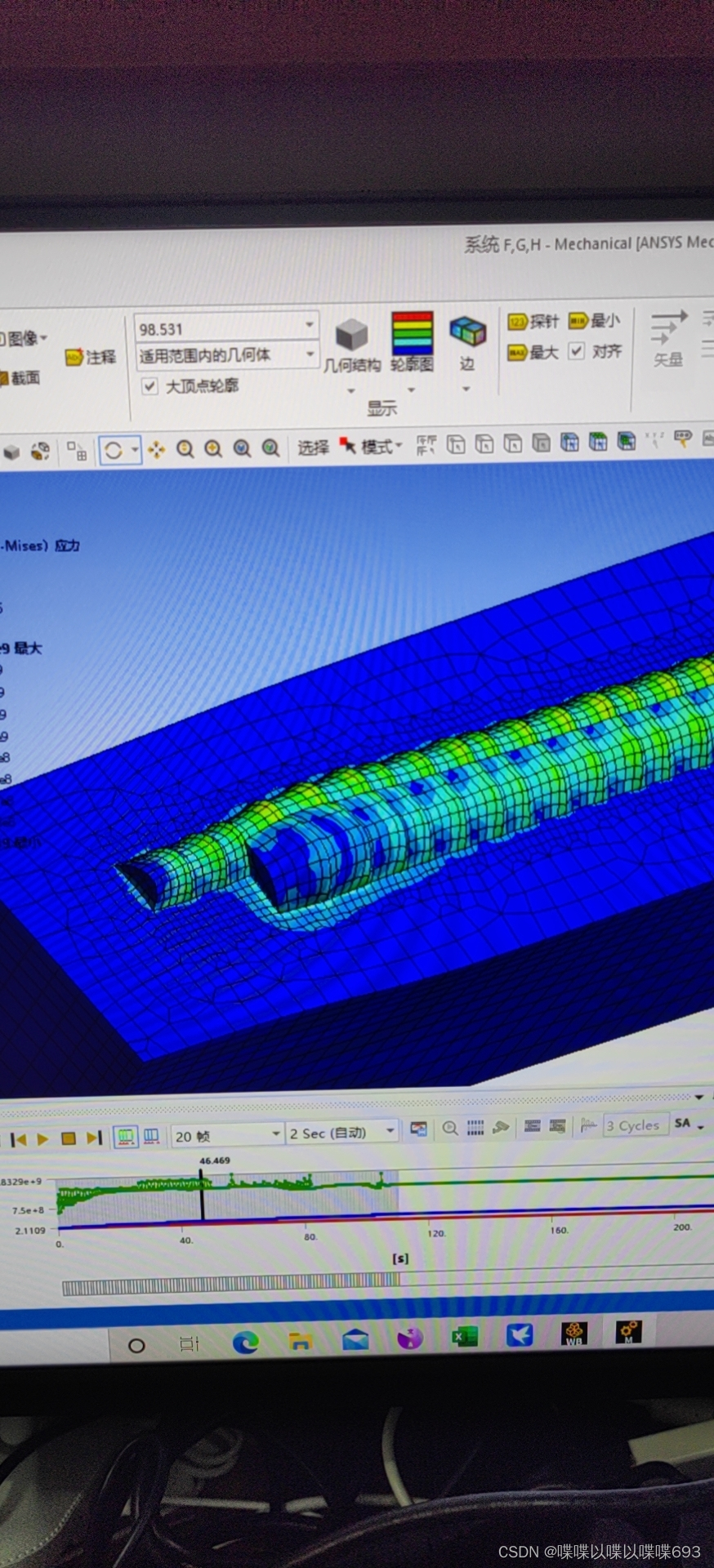Click the 轮廓图 contour bands icon
The width and height of the screenshot is (714, 1568).
[413, 332]
